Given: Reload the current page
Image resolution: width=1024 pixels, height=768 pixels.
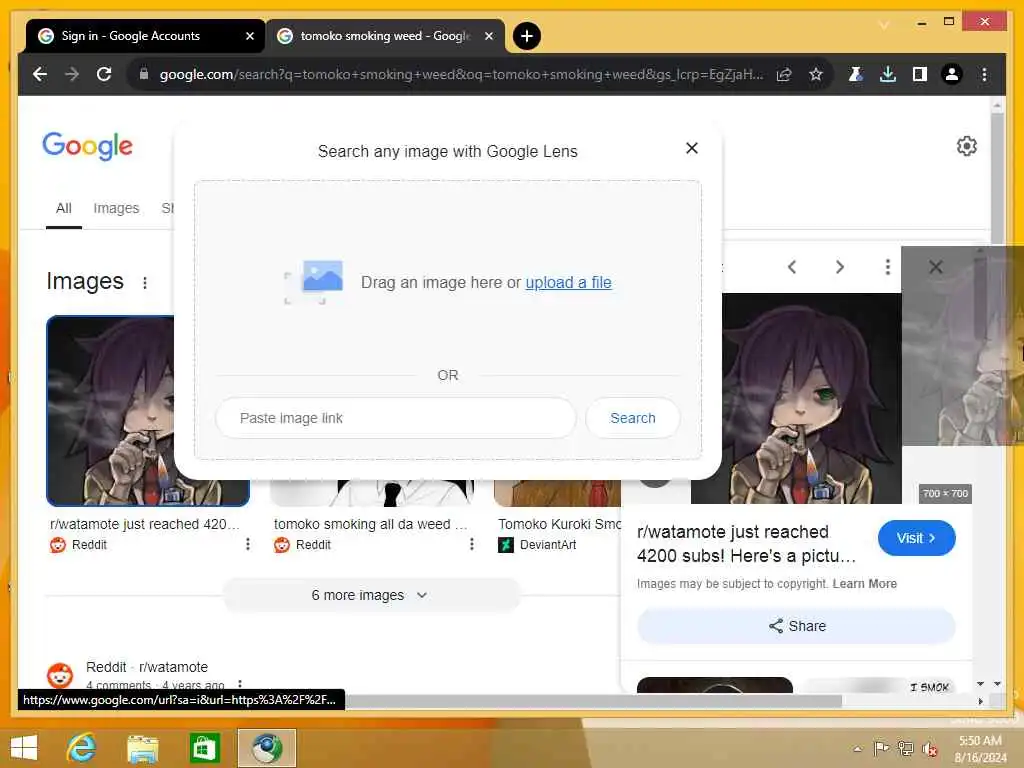Looking at the screenshot, I should [x=104, y=74].
